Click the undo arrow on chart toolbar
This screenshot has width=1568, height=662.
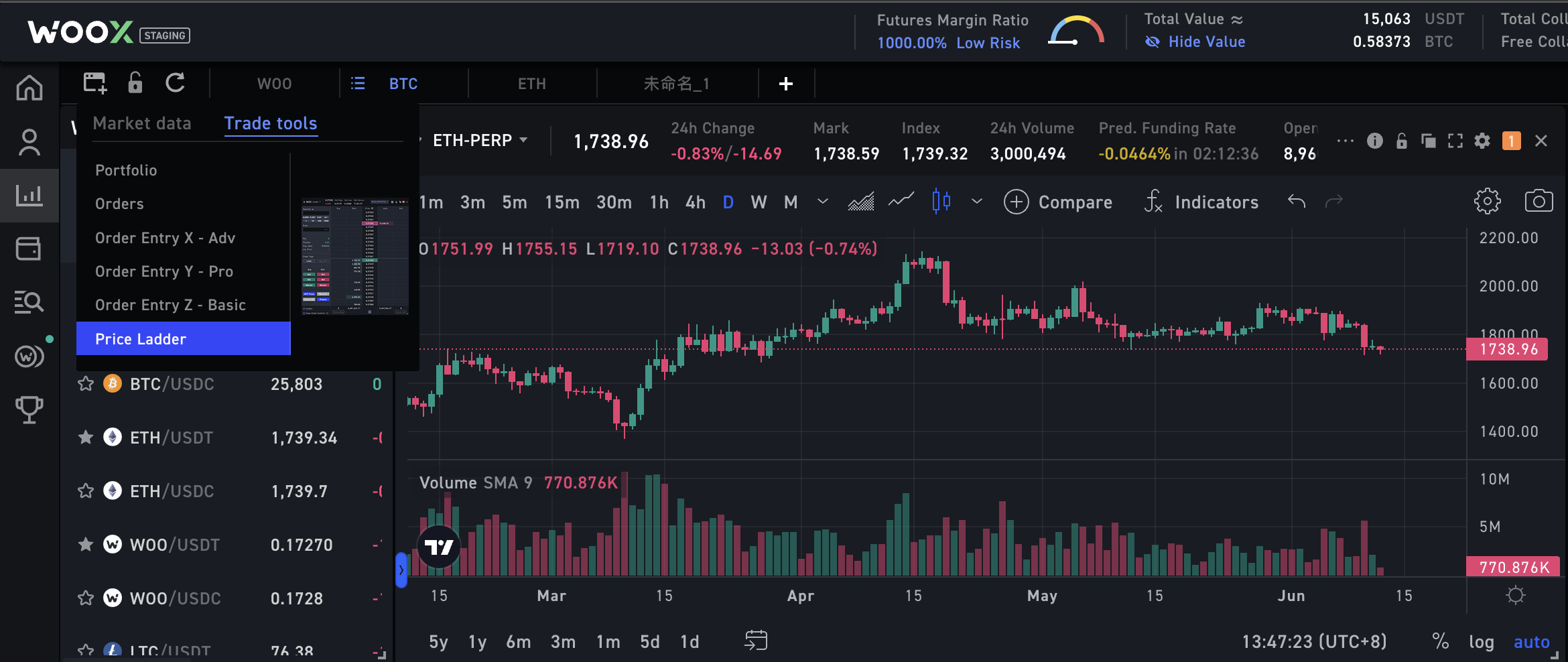point(1297,201)
